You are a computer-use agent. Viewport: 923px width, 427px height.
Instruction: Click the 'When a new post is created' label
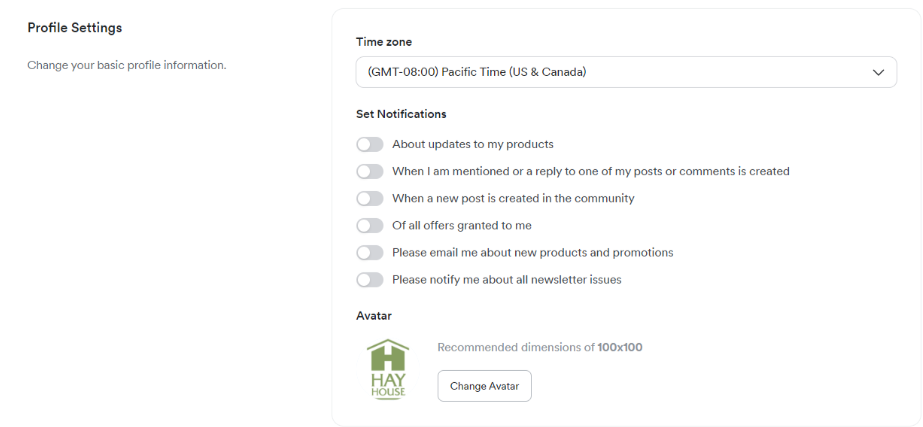click(513, 198)
